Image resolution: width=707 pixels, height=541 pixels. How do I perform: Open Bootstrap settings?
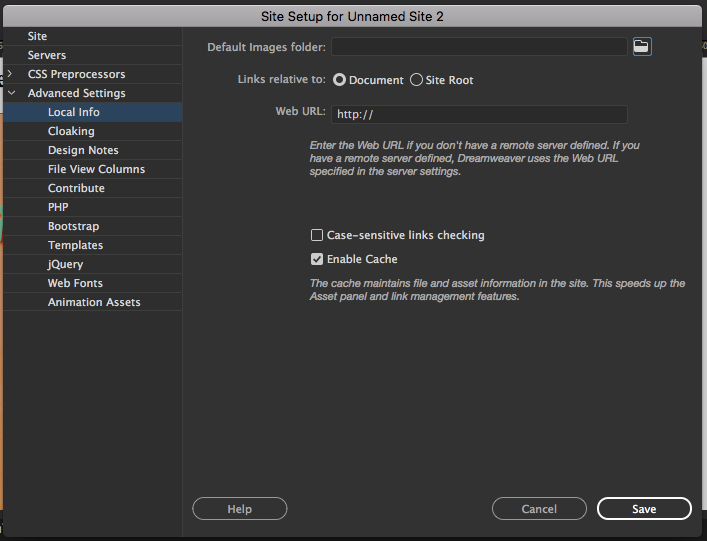[73, 226]
